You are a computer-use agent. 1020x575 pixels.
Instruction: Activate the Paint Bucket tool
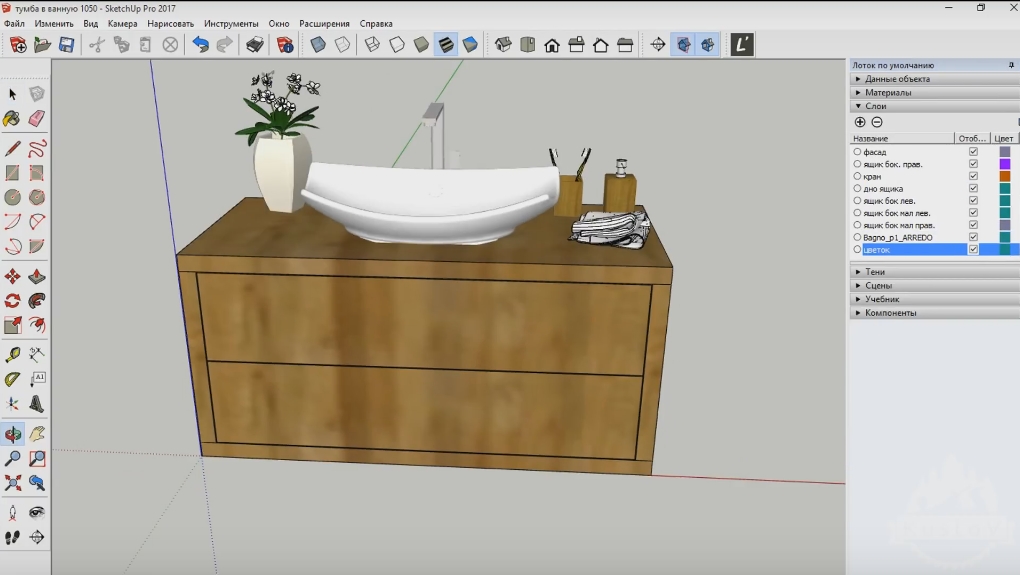click(x=12, y=119)
